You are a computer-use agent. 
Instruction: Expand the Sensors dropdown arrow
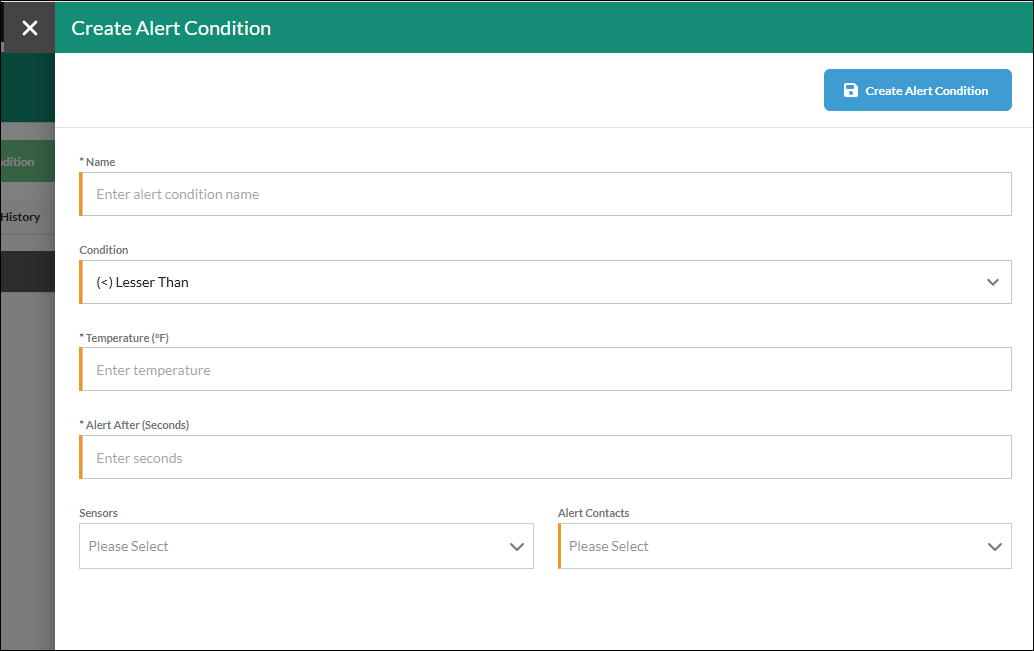click(516, 547)
